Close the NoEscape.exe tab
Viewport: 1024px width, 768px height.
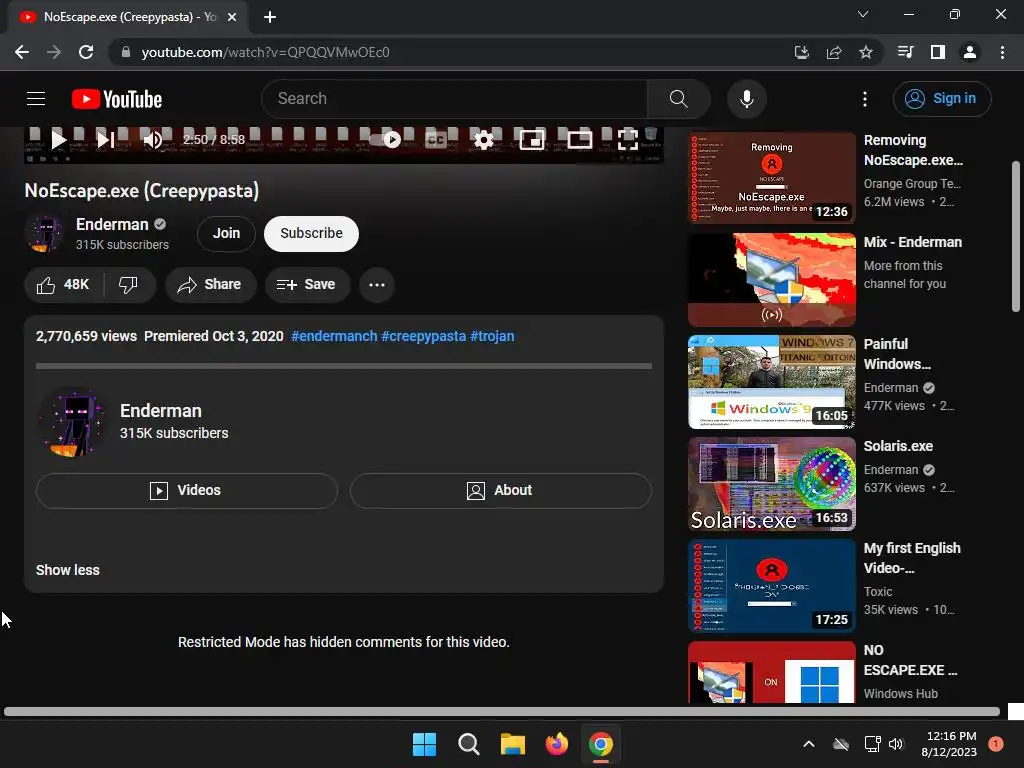232,17
